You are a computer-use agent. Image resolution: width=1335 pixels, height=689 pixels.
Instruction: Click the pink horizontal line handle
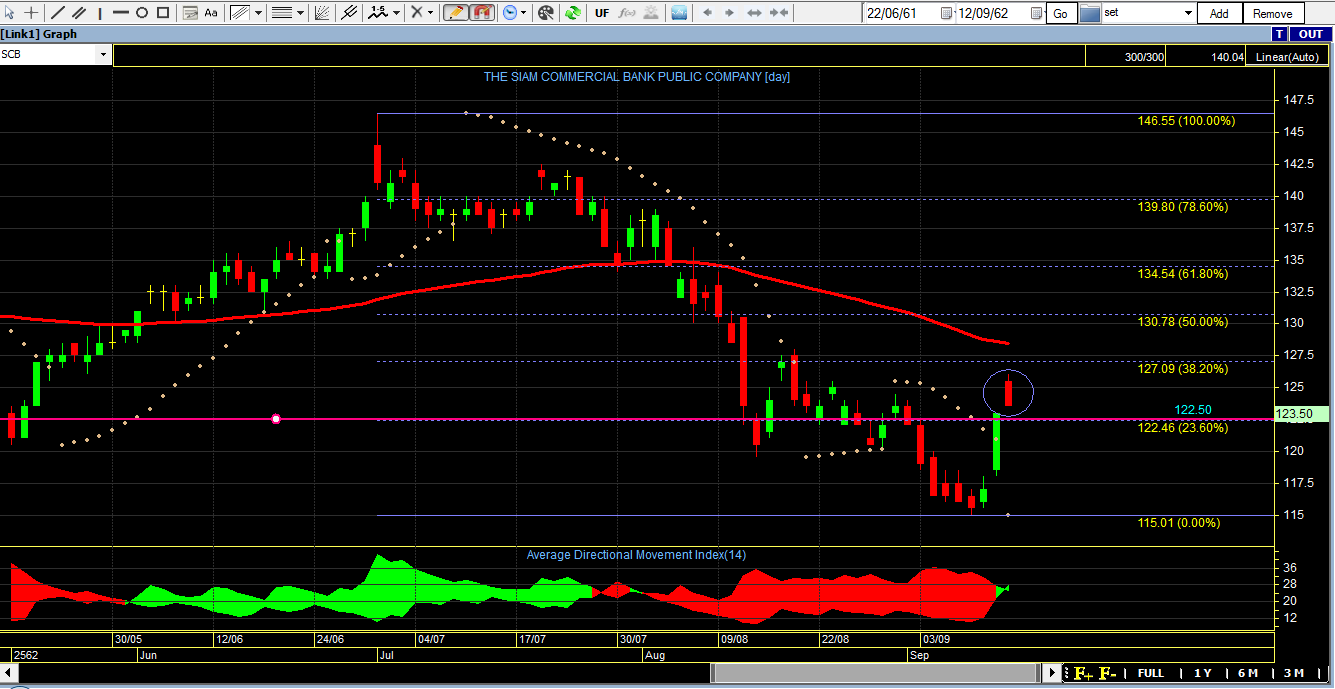coord(276,419)
